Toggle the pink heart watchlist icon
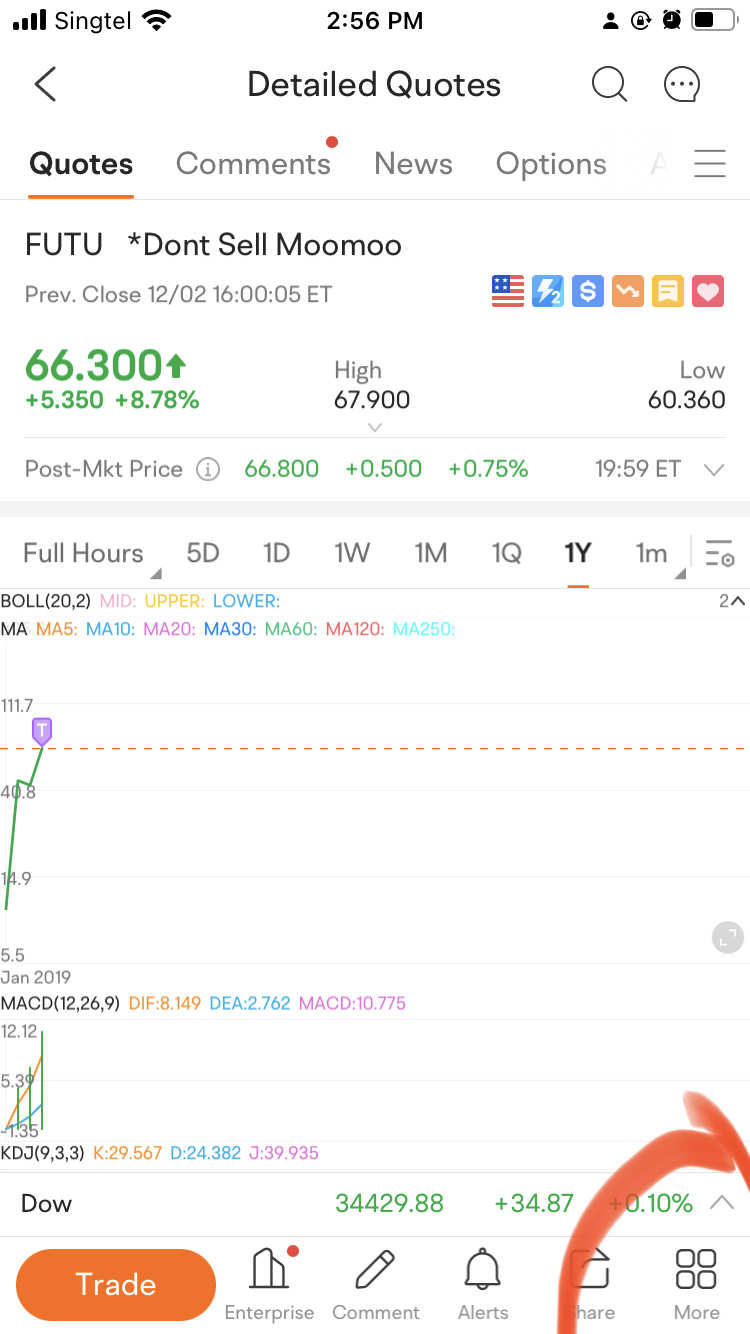 (x=708, y=291)
